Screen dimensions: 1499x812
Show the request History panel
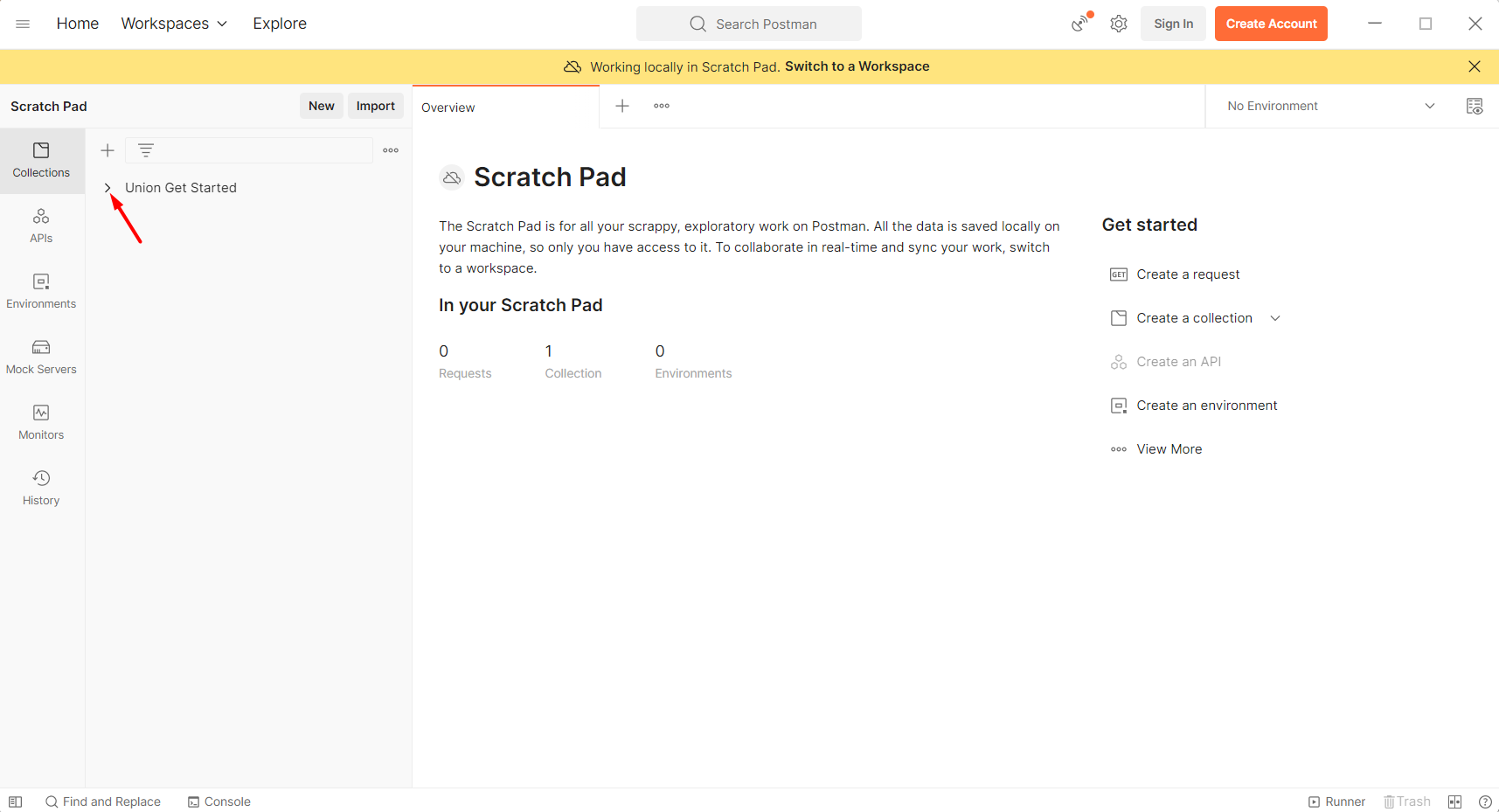click(x=41, y=488)
